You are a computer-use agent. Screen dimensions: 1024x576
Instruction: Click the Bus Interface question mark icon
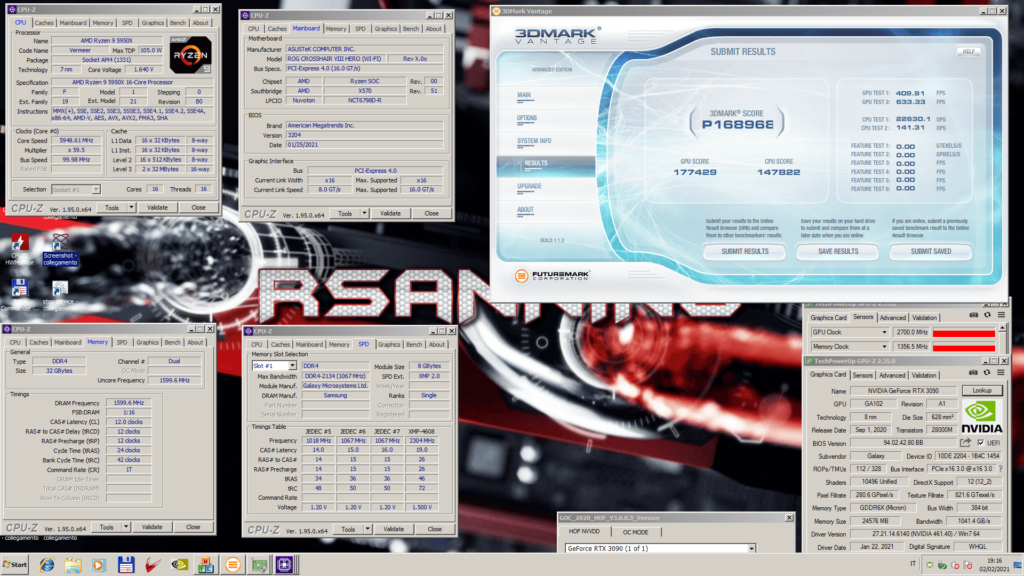(x=1000, y=469)
